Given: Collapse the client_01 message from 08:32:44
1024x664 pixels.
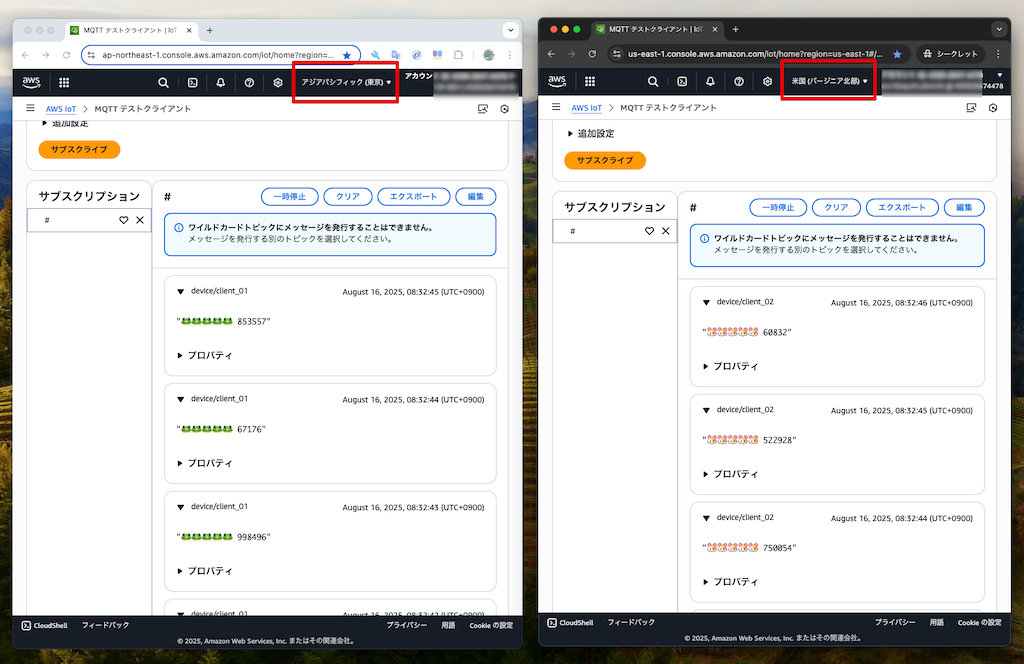Looking at the screenshot, I should [181, 400].
